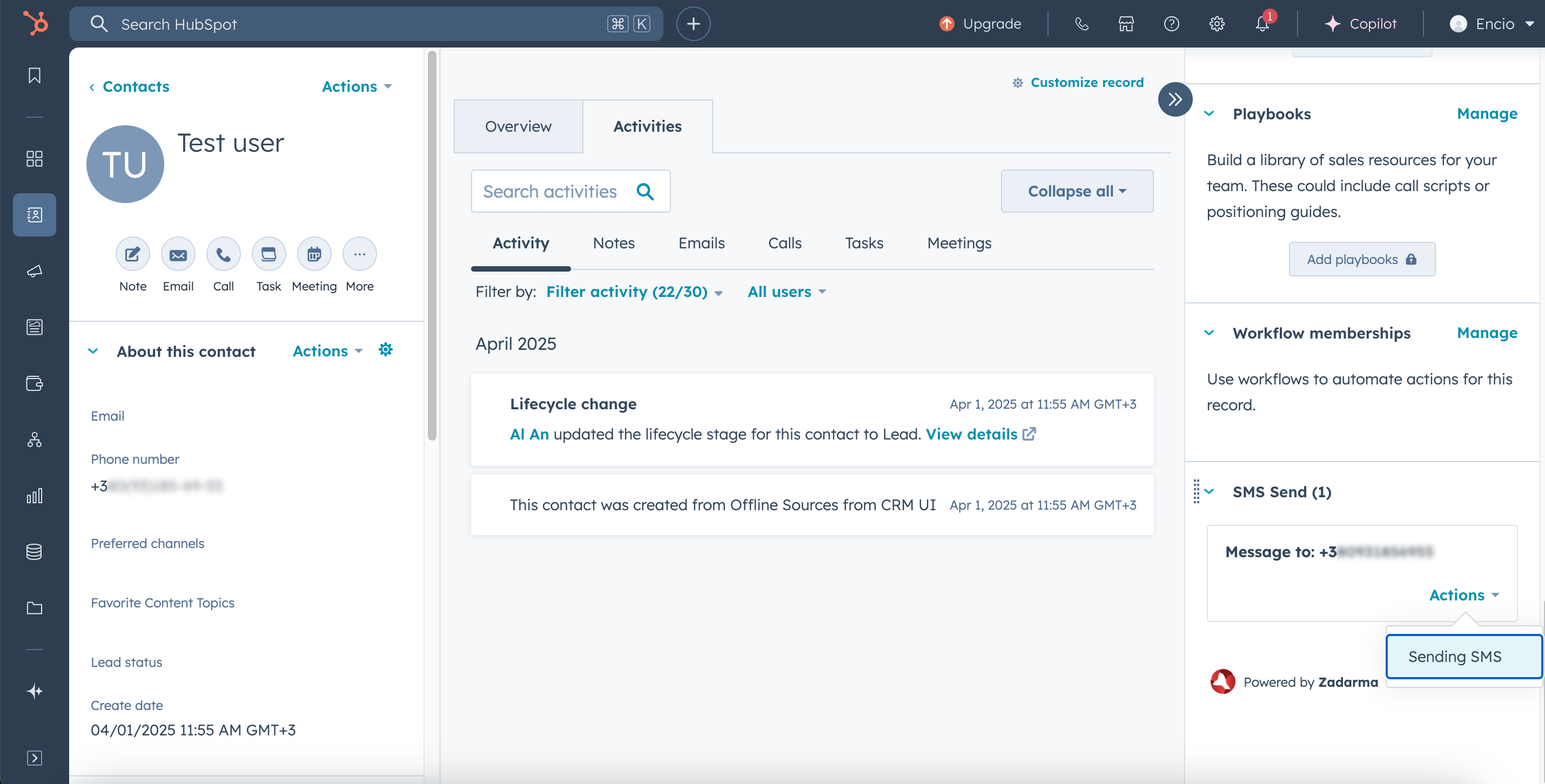Open the settings gear in top bar
Image resolution: width=1545 pixels, height=784 pixels.
coord(1217,24)
